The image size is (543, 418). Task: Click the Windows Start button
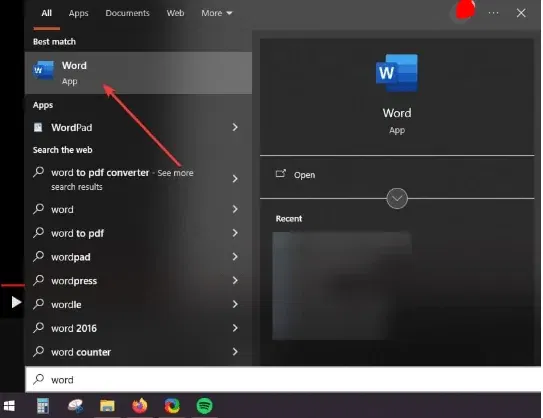pyautogui.click(x=9, y=406)
